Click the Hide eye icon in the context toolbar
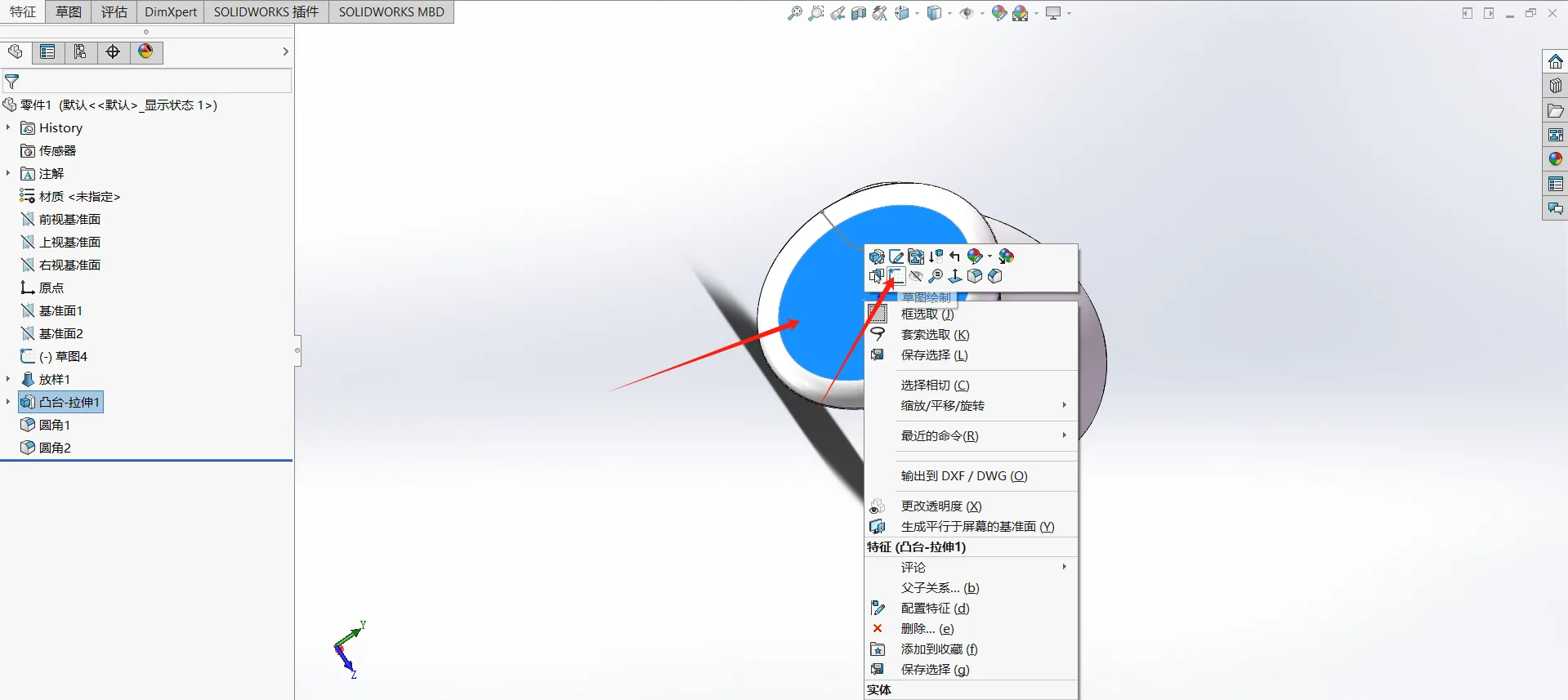The height and width of the screenshot is (700, 1568). click(x=916, y=276)
